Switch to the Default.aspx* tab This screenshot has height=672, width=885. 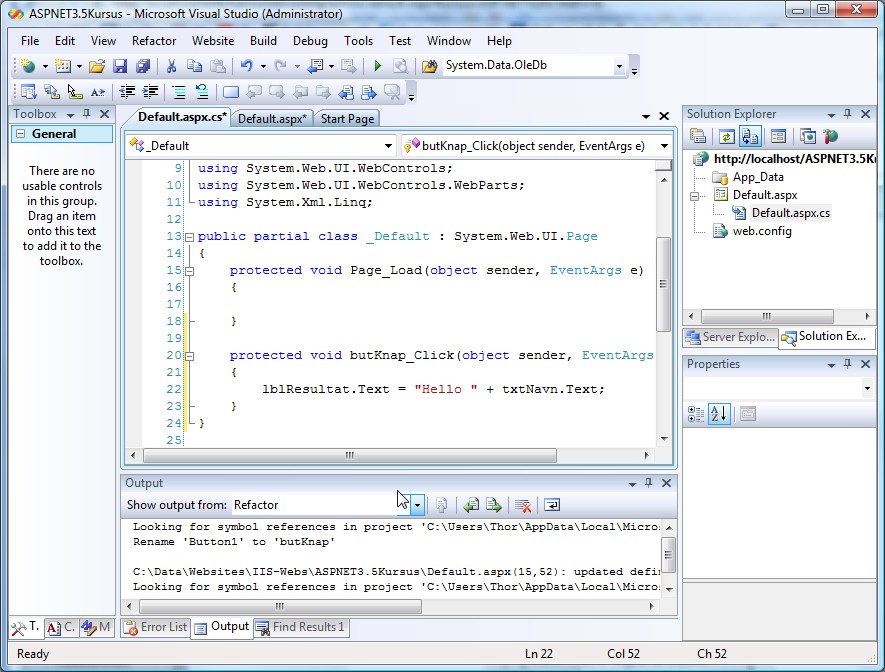pos(272,118)
